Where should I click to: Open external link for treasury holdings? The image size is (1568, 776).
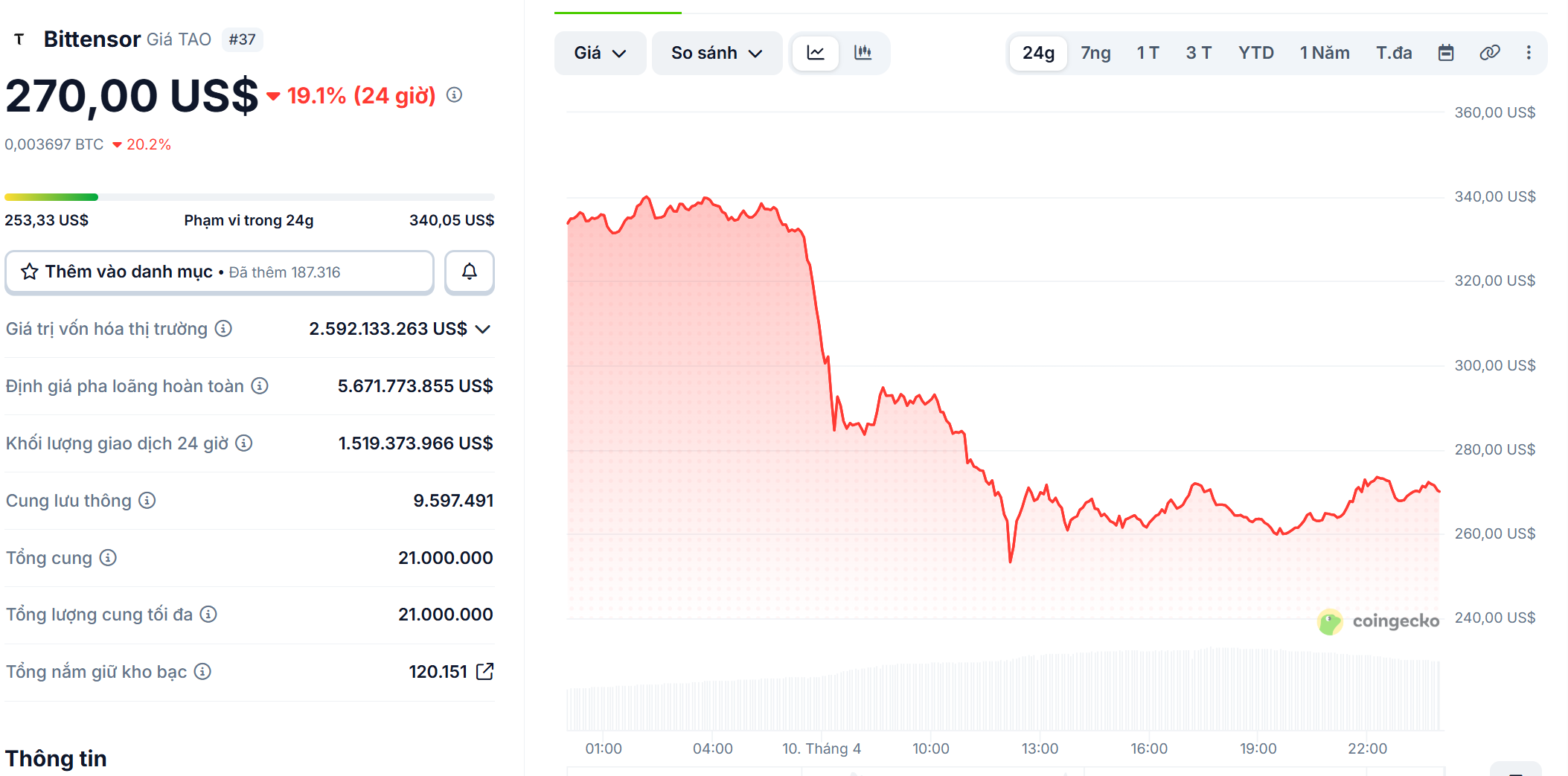[485, 672]
